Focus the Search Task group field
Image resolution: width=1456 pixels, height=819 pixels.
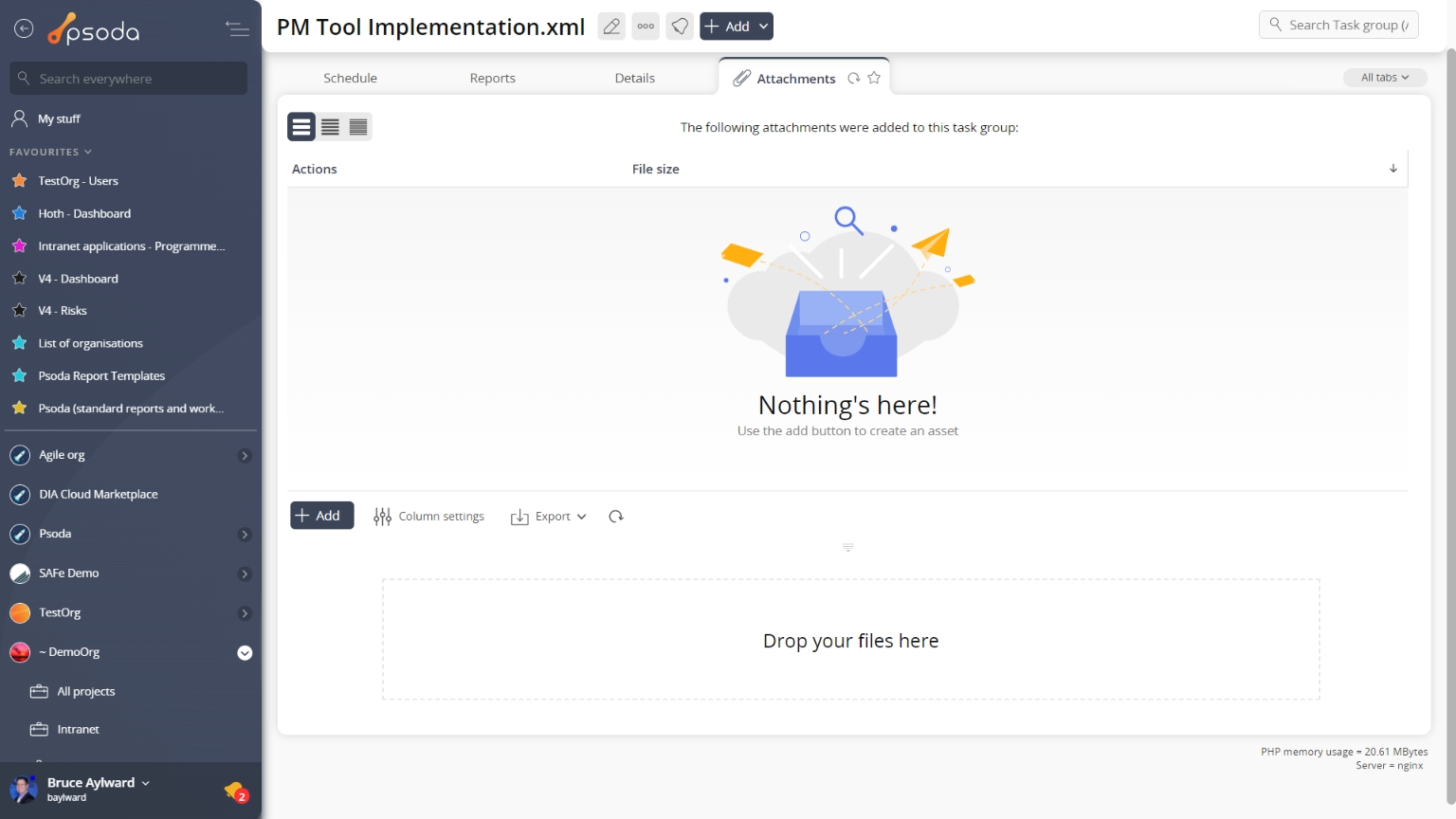tap(1338, 25)
